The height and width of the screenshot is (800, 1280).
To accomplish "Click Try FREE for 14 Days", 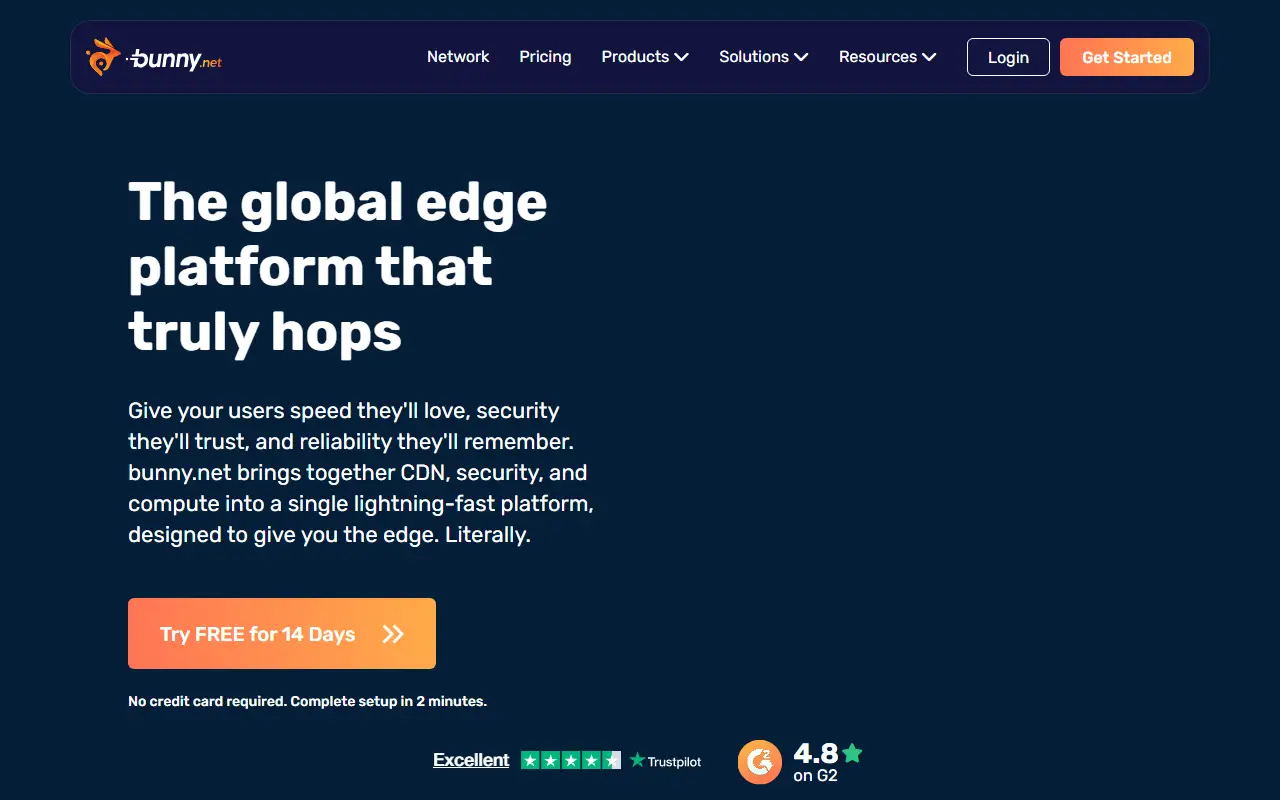I will [x=282, y=633].
